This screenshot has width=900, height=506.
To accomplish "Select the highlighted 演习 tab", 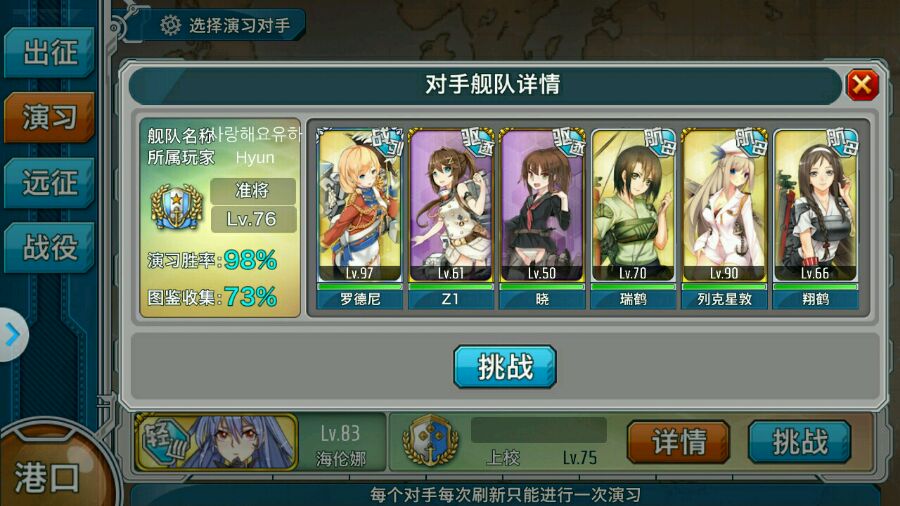I will [49, 117].
